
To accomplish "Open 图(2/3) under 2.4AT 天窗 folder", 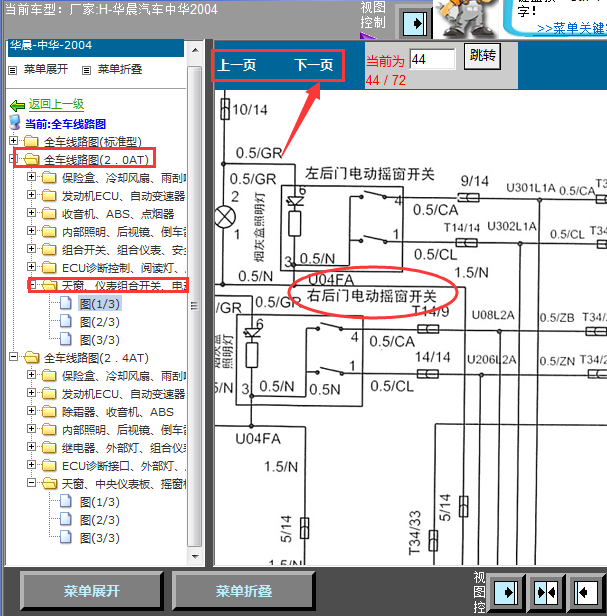I will (x=99, y=520).
